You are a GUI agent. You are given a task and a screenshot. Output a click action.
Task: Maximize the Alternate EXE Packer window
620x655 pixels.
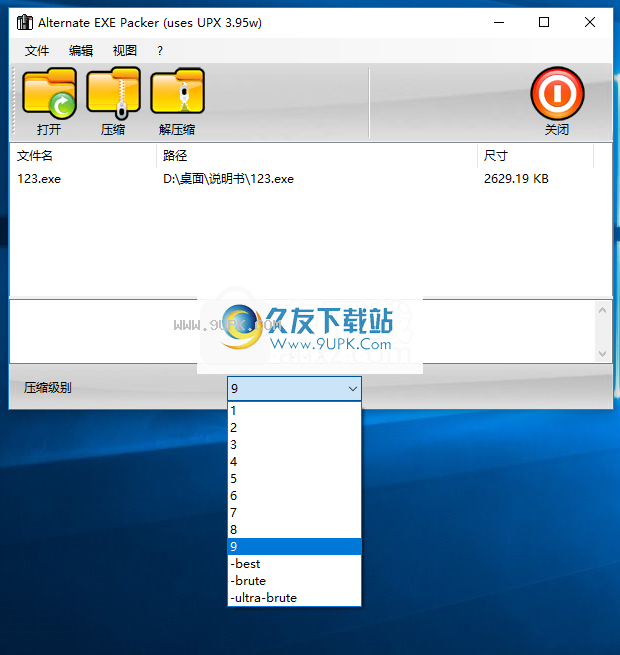(544, 22)
